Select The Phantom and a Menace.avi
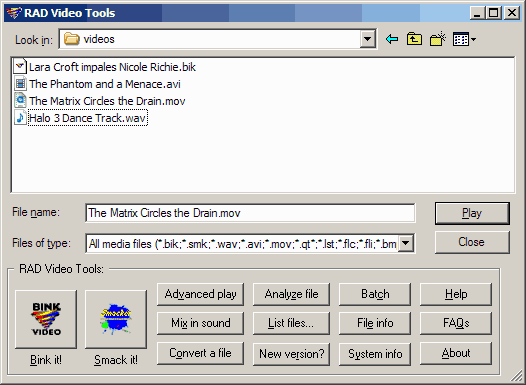Viewport: 526px width, 385px height. point(105,84)
